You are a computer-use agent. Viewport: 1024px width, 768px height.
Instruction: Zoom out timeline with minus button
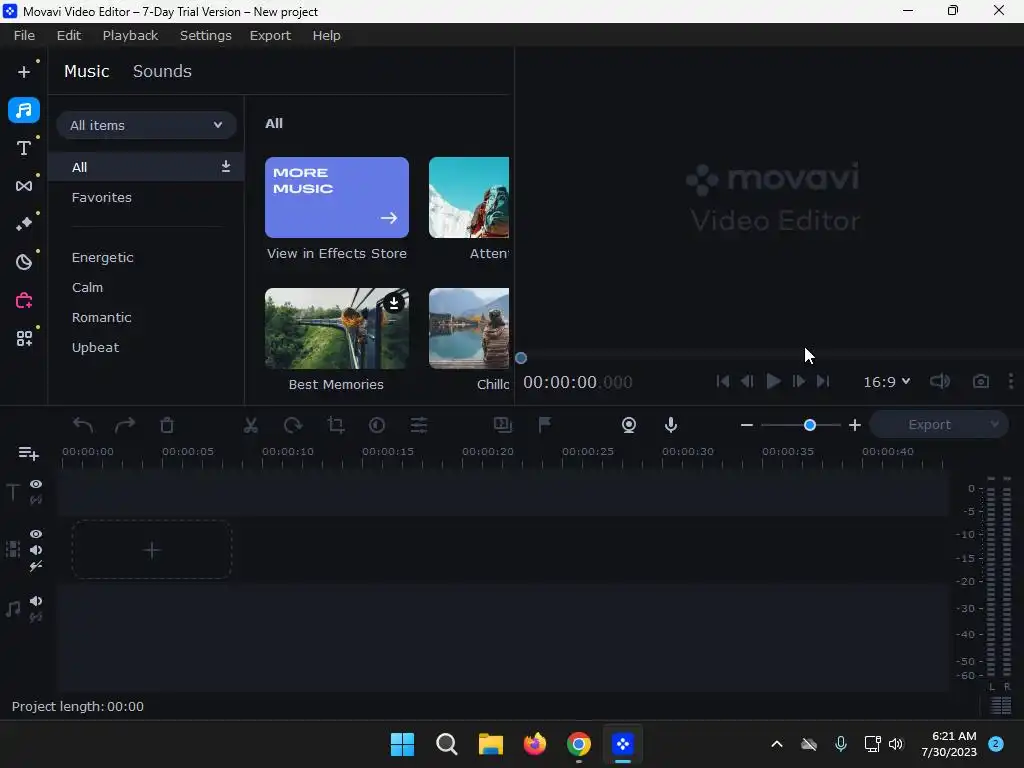(x=746, y=425)
